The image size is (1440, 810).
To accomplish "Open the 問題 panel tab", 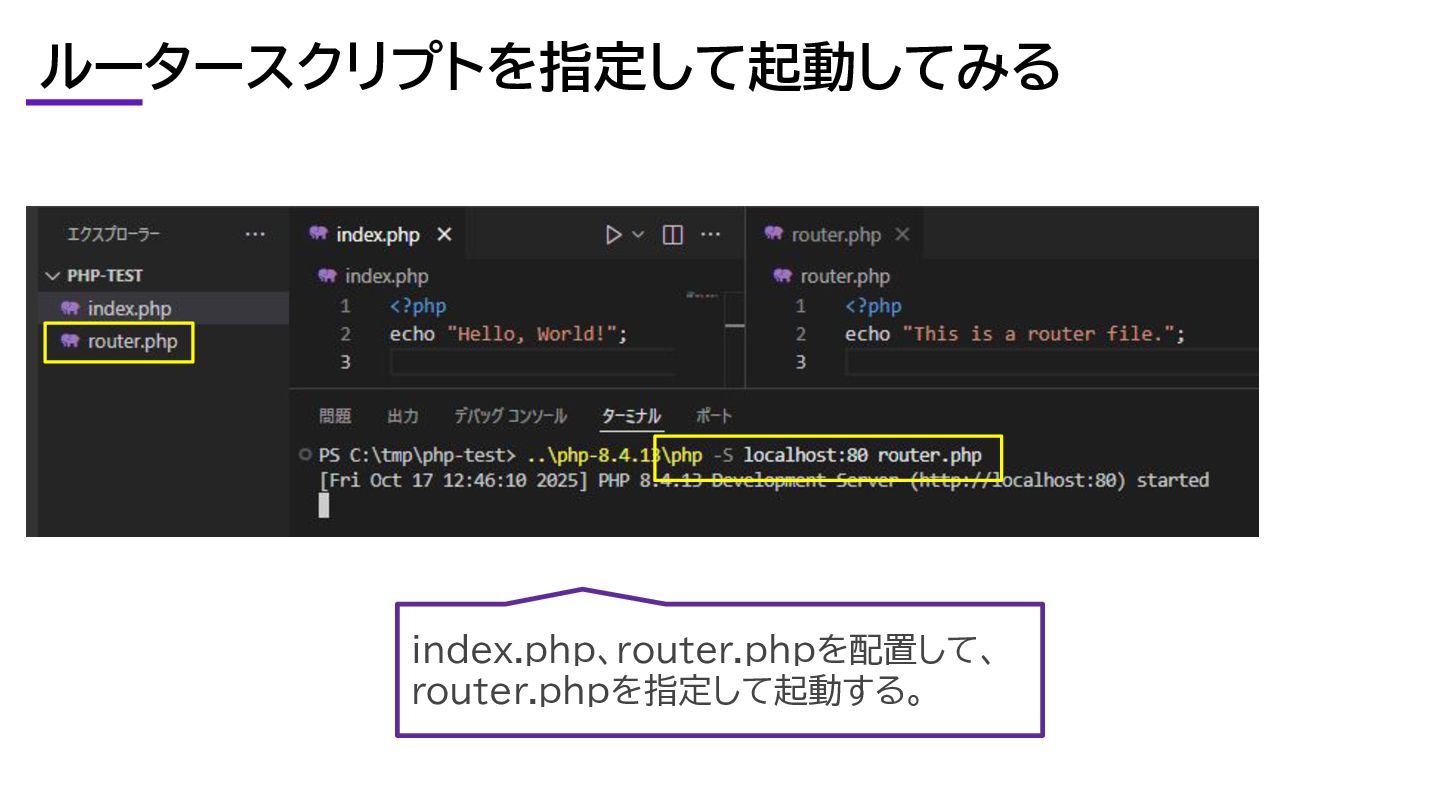I will [335, 416].
